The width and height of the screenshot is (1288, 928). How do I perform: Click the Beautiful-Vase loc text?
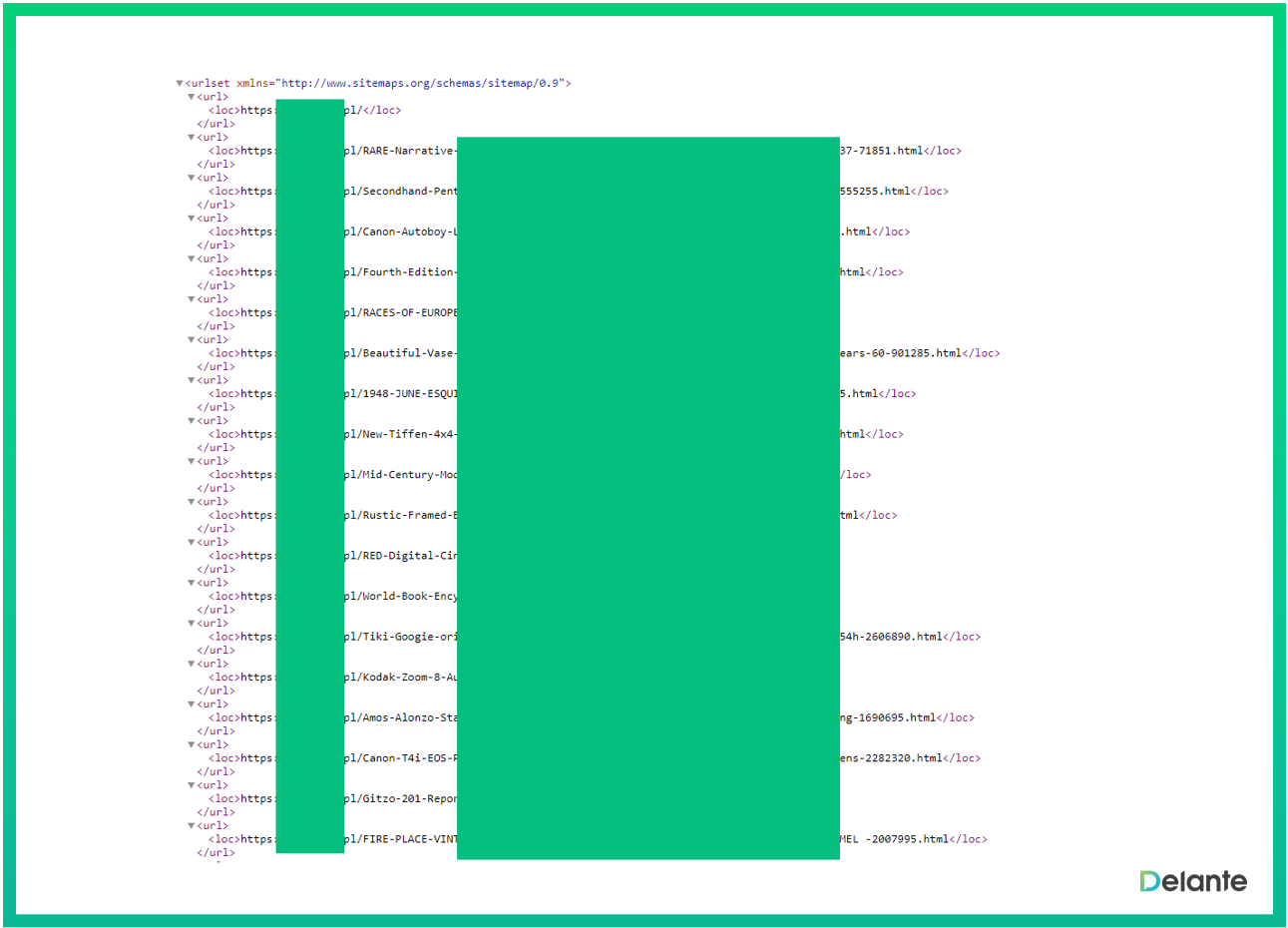tap(401, 353)
